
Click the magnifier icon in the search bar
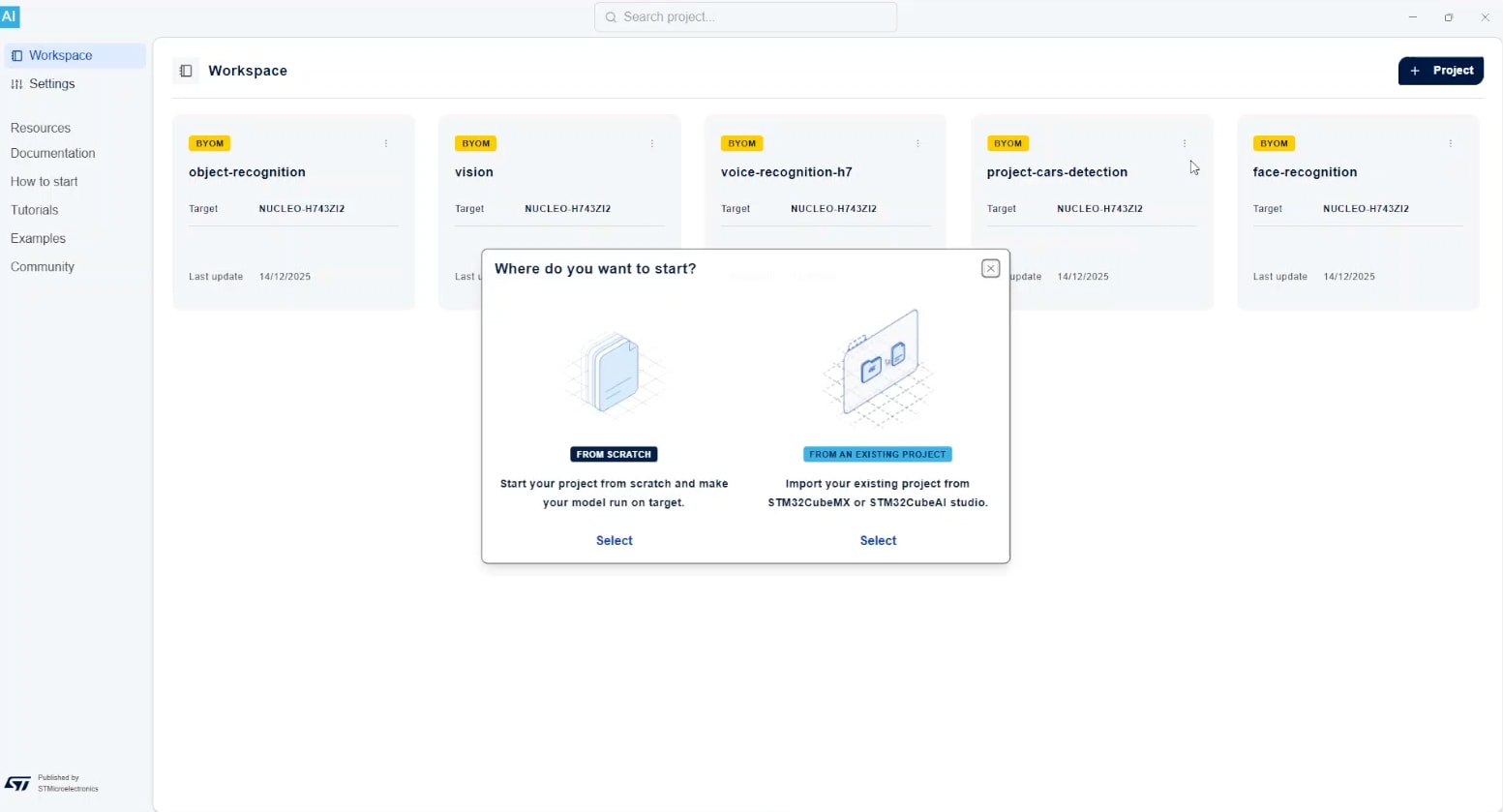click(611, 16)
